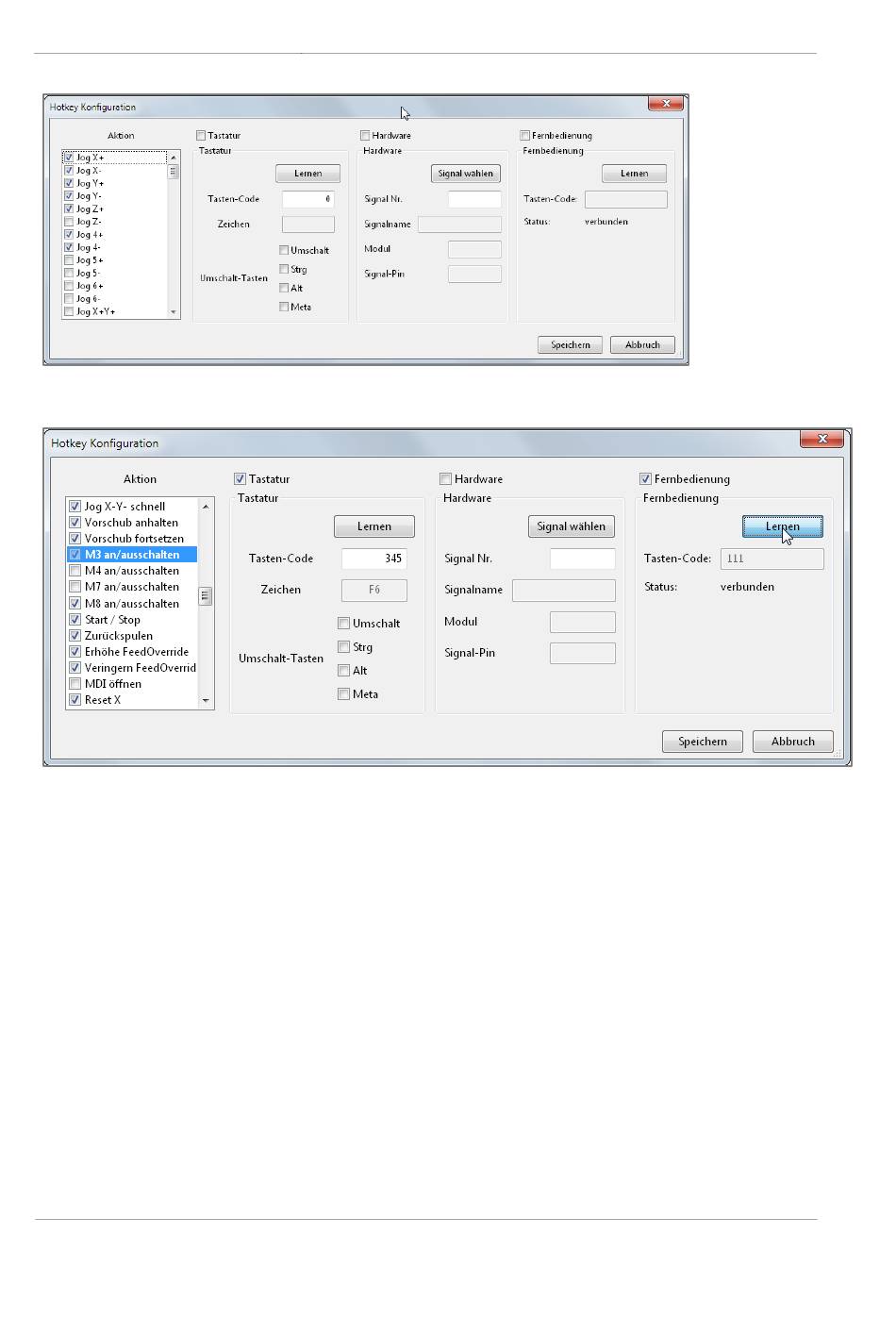Click the remote Tasten-Code field showing 111
The width and height of the screenshot is (896, 1318).
[772, 559]
